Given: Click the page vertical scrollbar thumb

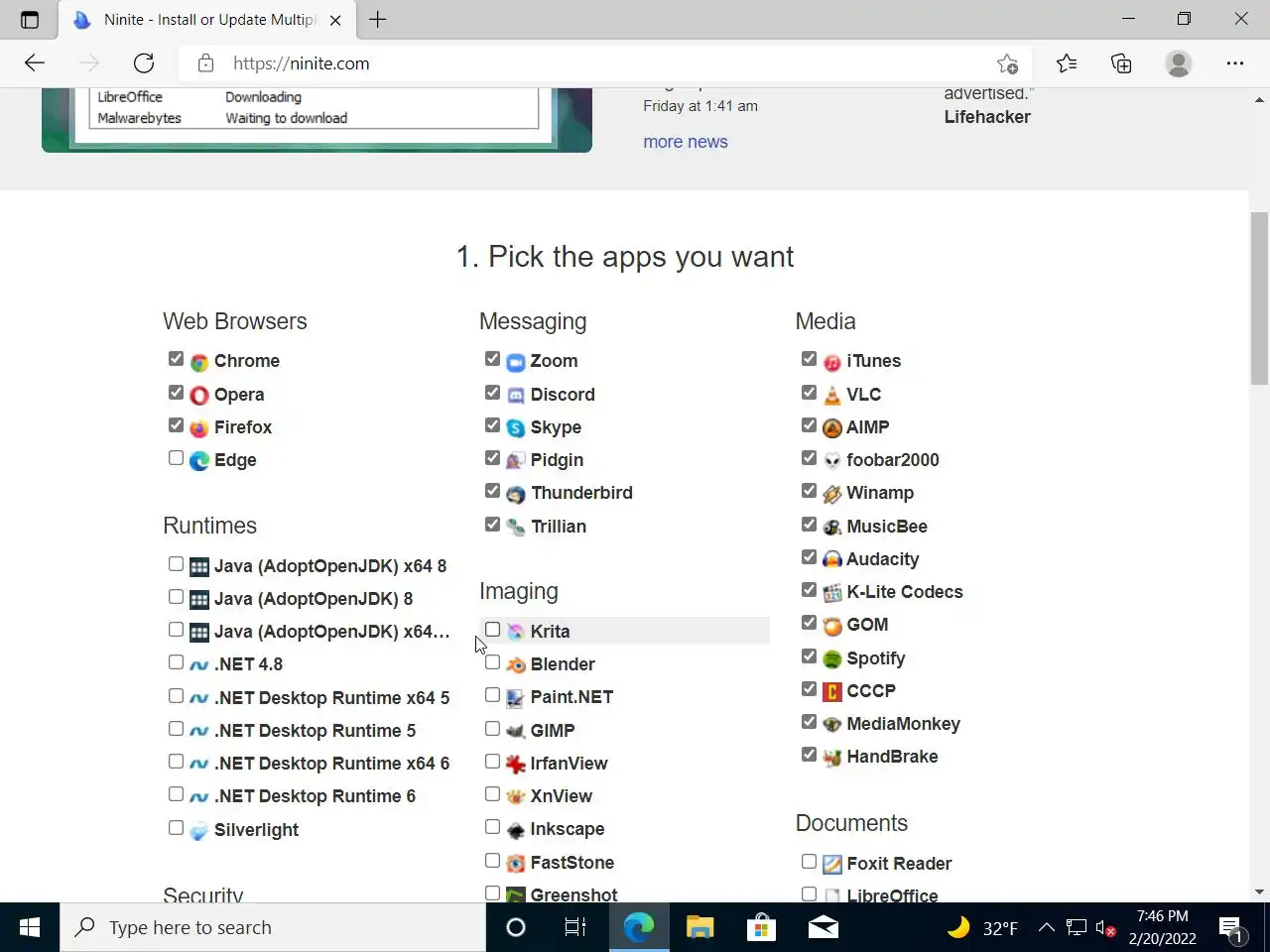Looking at the screenshot, I should click(1259, 297).
